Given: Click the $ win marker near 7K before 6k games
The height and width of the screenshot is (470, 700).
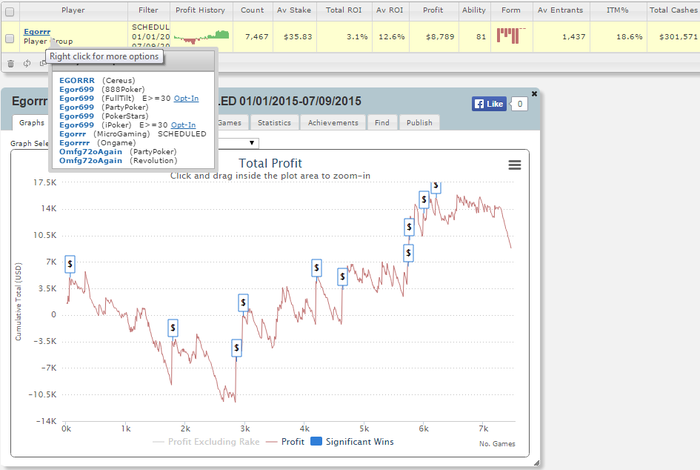Looking at the screenshot, I should tap(408, 253).
